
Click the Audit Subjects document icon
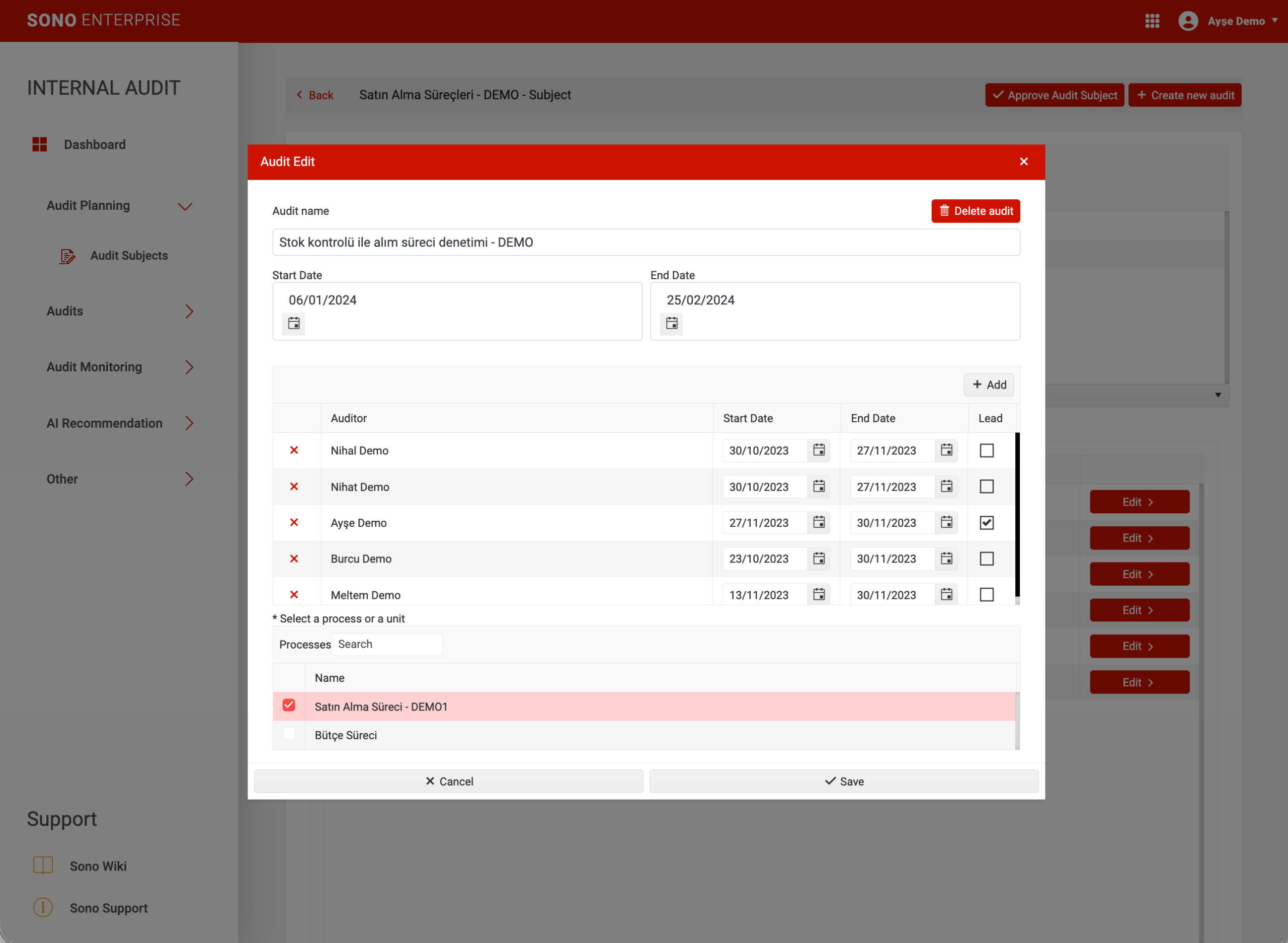point(67,256)
